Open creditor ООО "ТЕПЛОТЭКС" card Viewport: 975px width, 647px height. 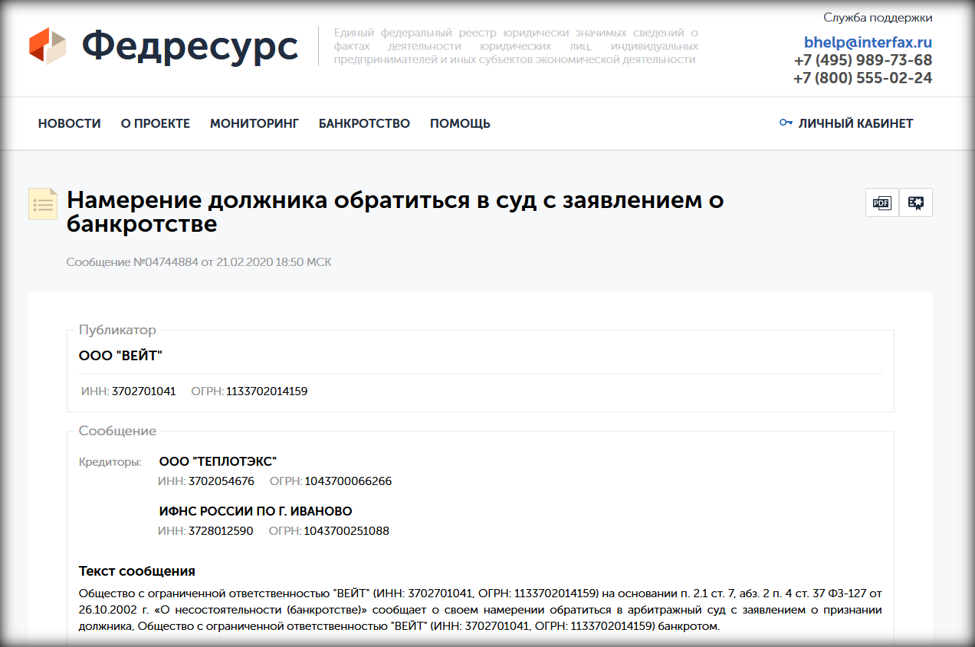click(x=217, y=461)
